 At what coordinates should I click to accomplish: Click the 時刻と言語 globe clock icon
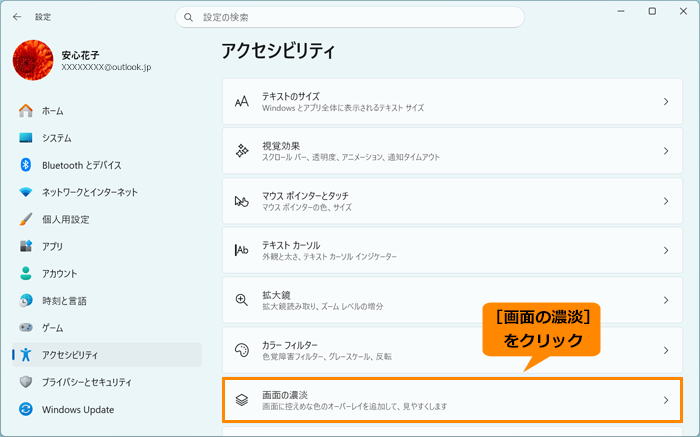[x=26, y=301]
